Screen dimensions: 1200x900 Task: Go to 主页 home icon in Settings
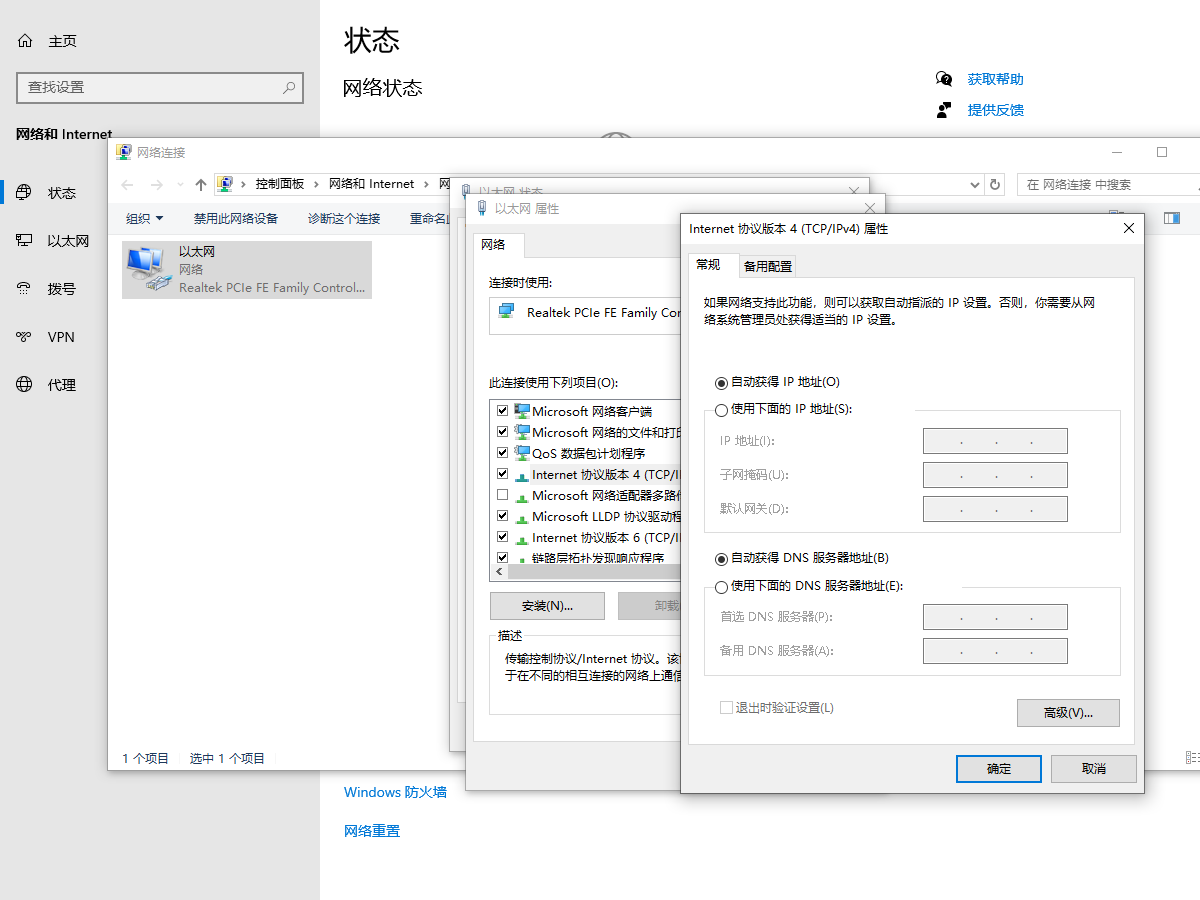(25, 41)
